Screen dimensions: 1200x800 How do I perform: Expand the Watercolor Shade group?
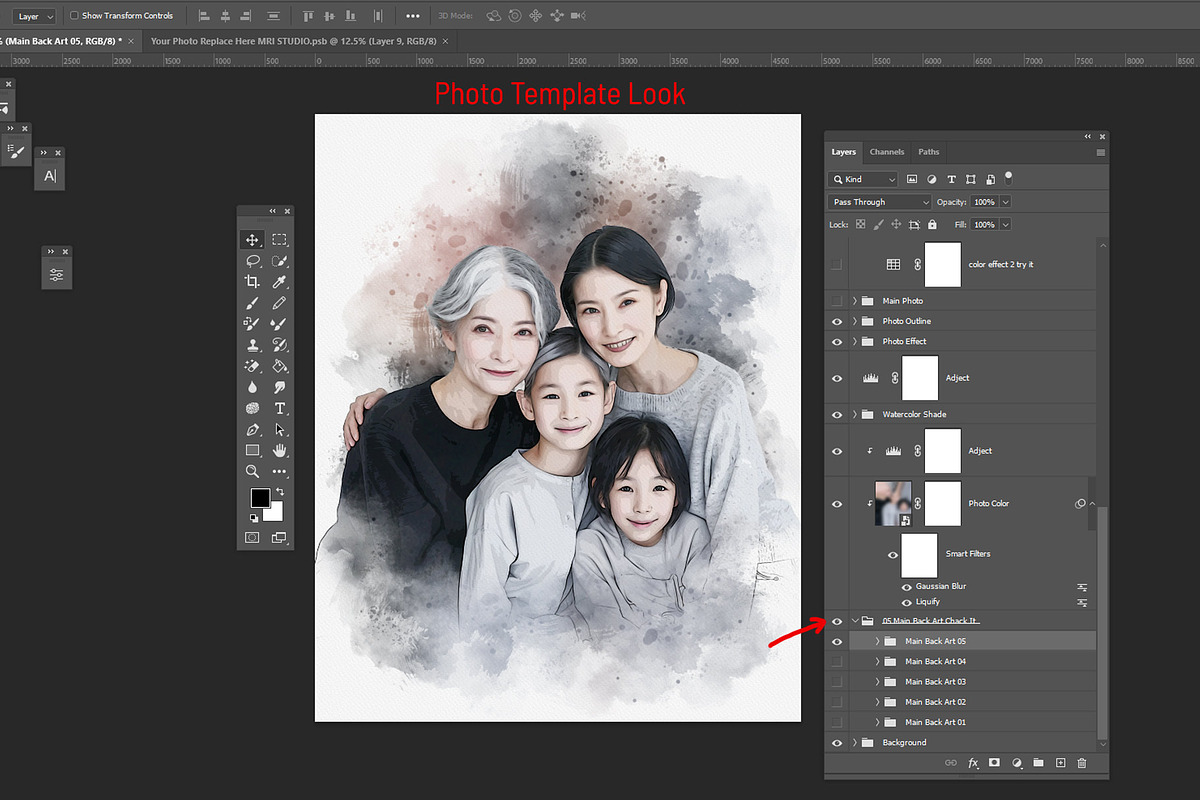(855, 414)
